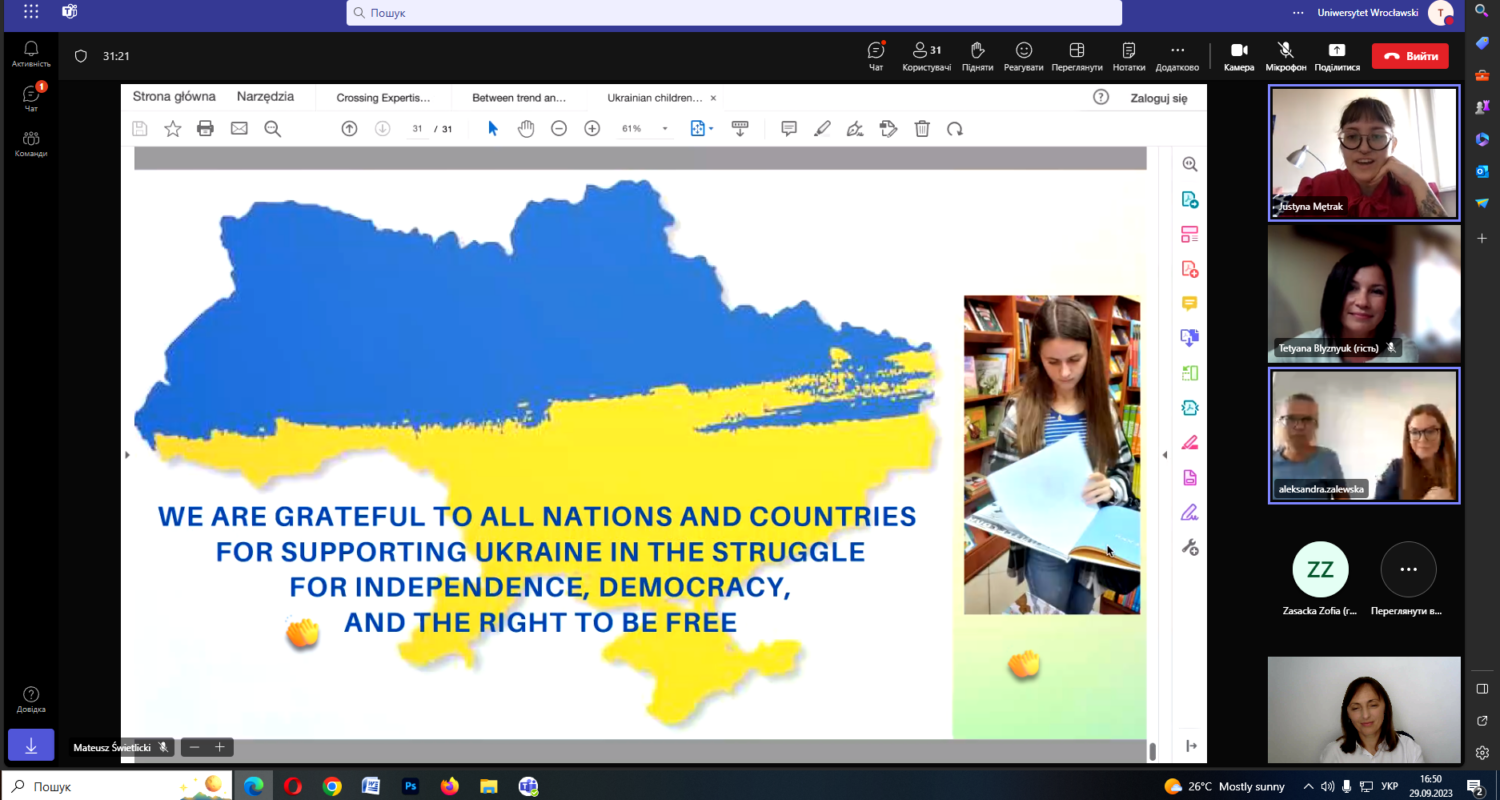The image size is (1500, 800).
Task: Click the share screen icon
Action: [1336, 55]
